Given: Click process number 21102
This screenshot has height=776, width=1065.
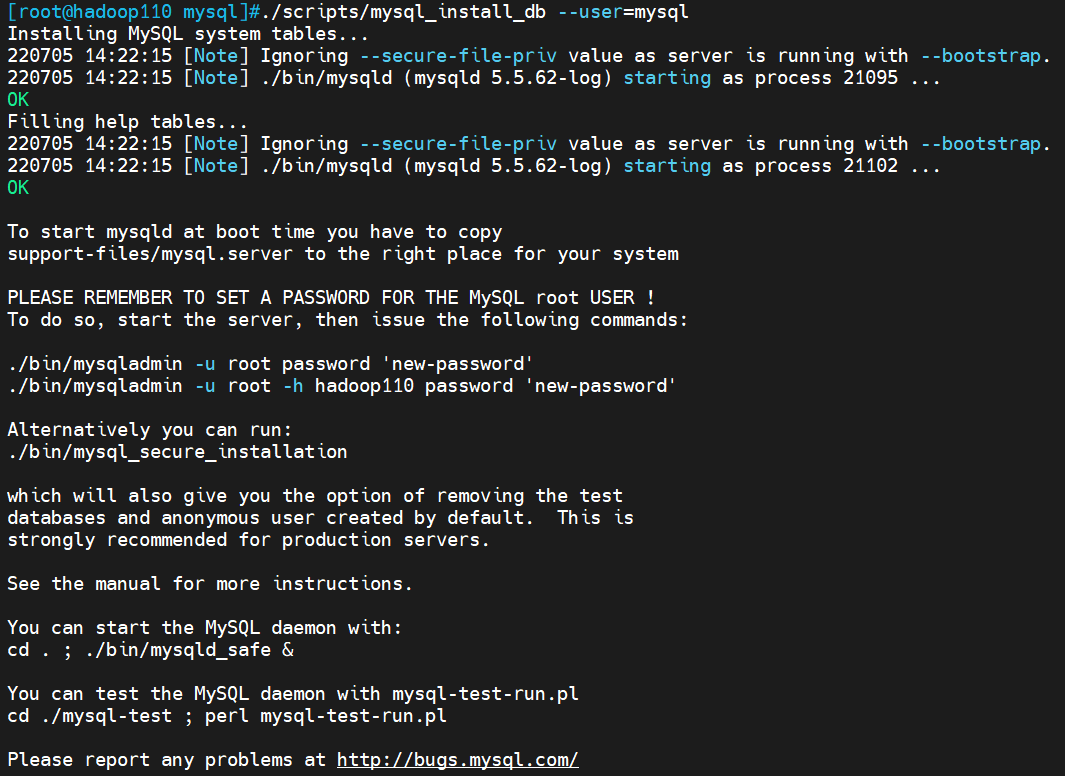Looking at the screenshot, I should (870, 166).
